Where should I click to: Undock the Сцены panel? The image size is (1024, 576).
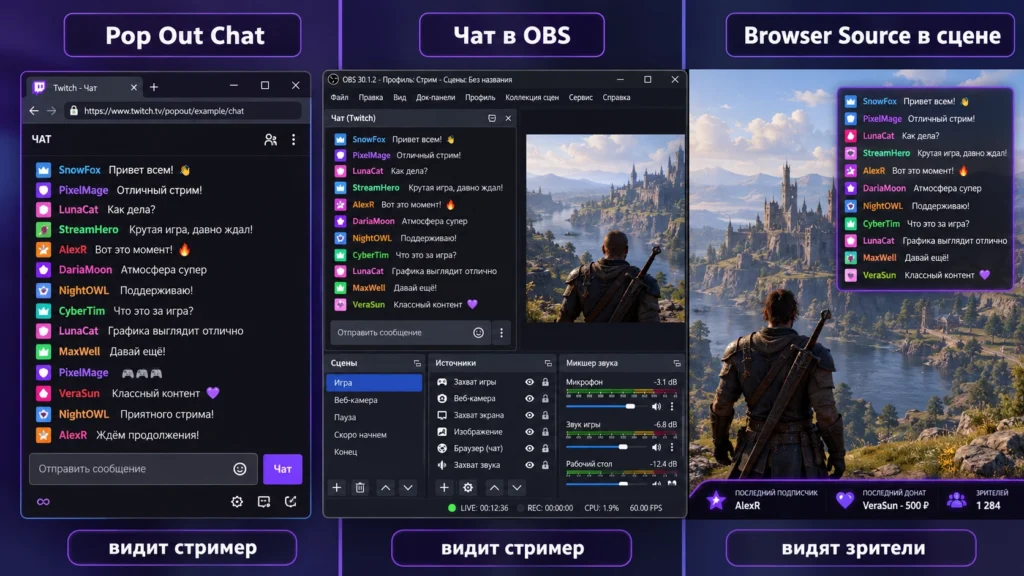point(417,363)
